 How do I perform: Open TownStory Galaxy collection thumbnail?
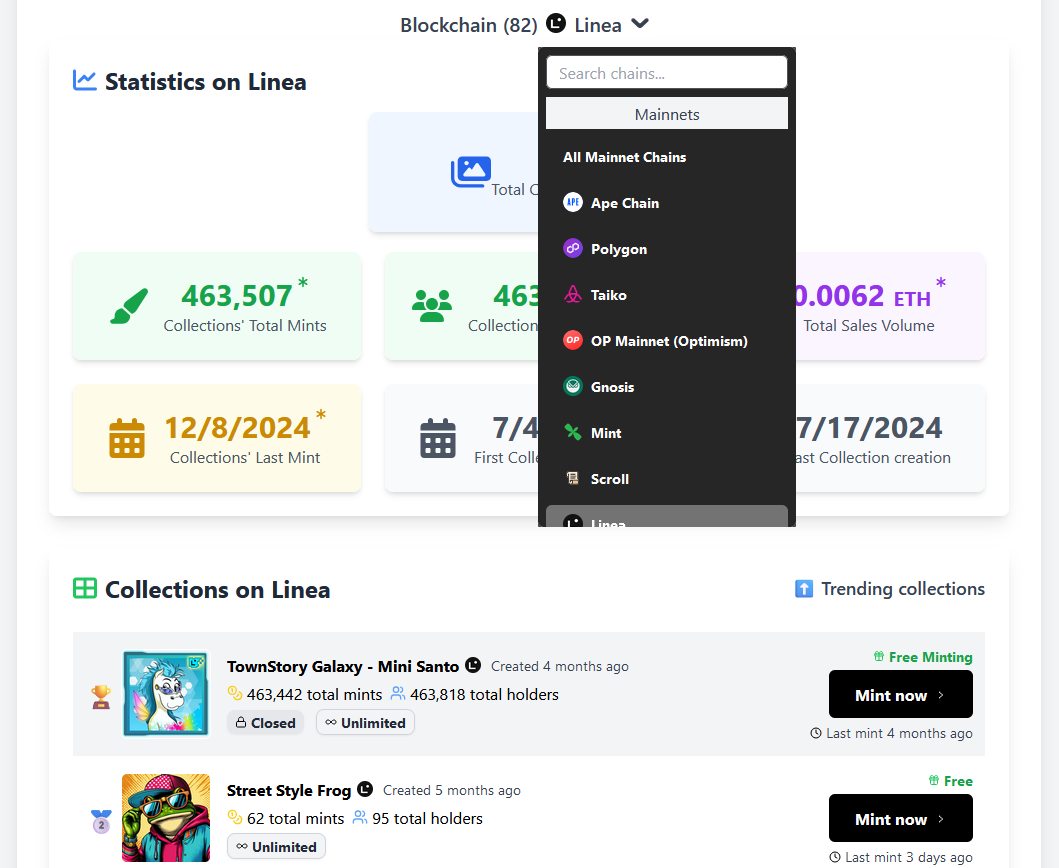(x=166, y=694)
